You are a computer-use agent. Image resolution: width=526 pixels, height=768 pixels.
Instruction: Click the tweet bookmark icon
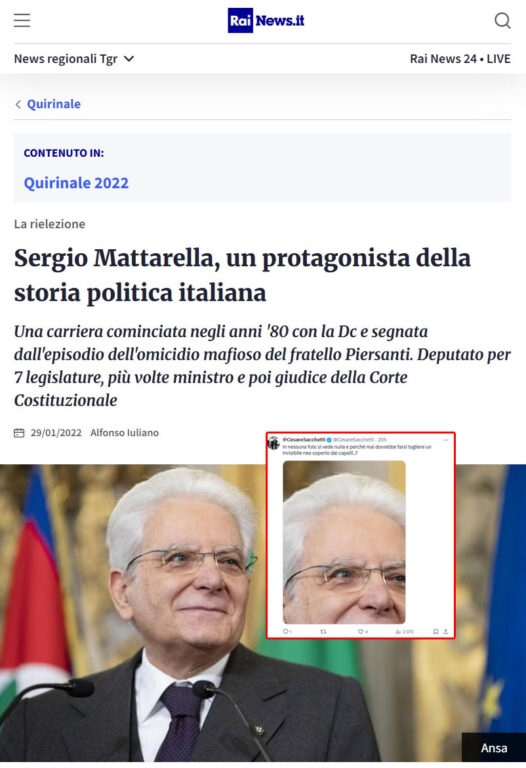435,631
